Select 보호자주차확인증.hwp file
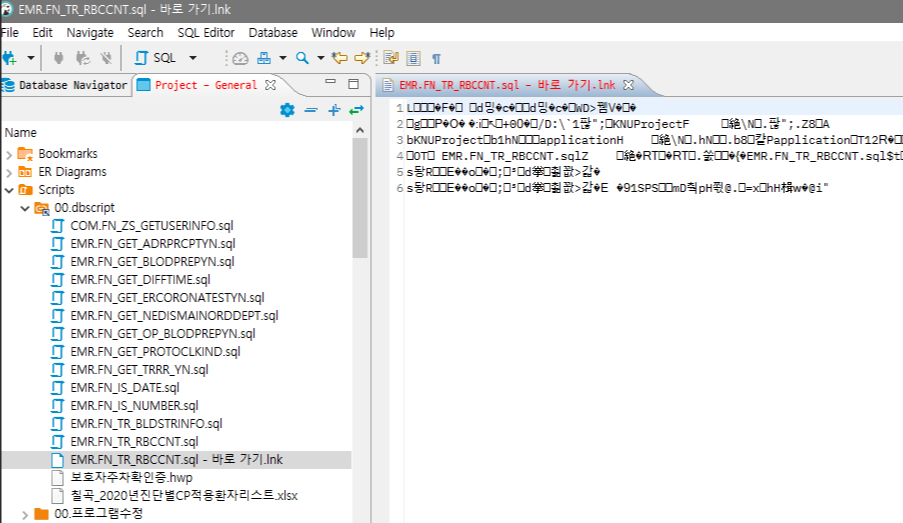The image size is (903, 523). [131, 477]
